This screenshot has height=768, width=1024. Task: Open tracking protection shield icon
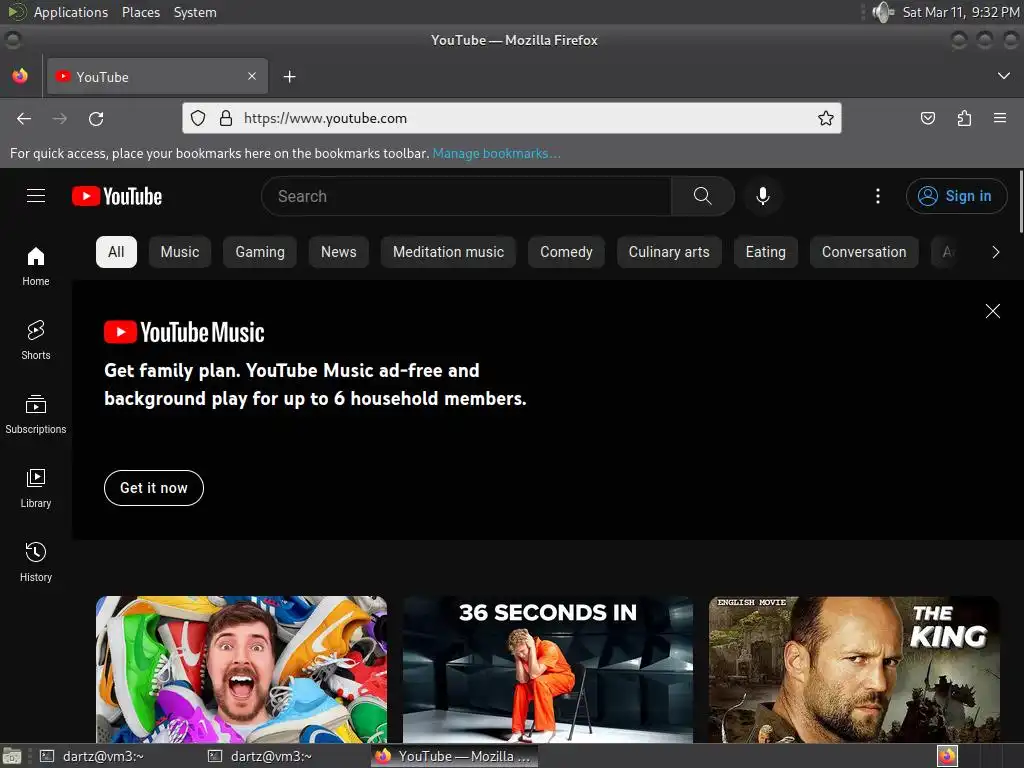pyautogui.click(x=198, y=118)
